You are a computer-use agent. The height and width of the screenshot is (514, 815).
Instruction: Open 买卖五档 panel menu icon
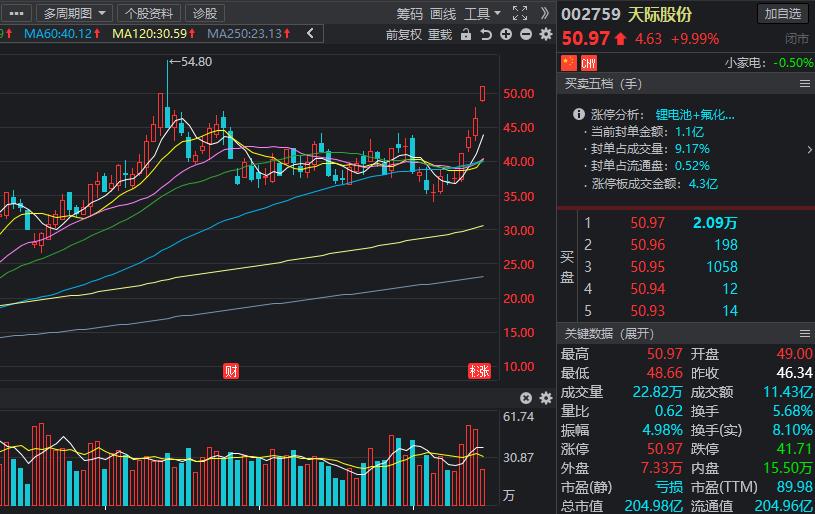[805, 84]
